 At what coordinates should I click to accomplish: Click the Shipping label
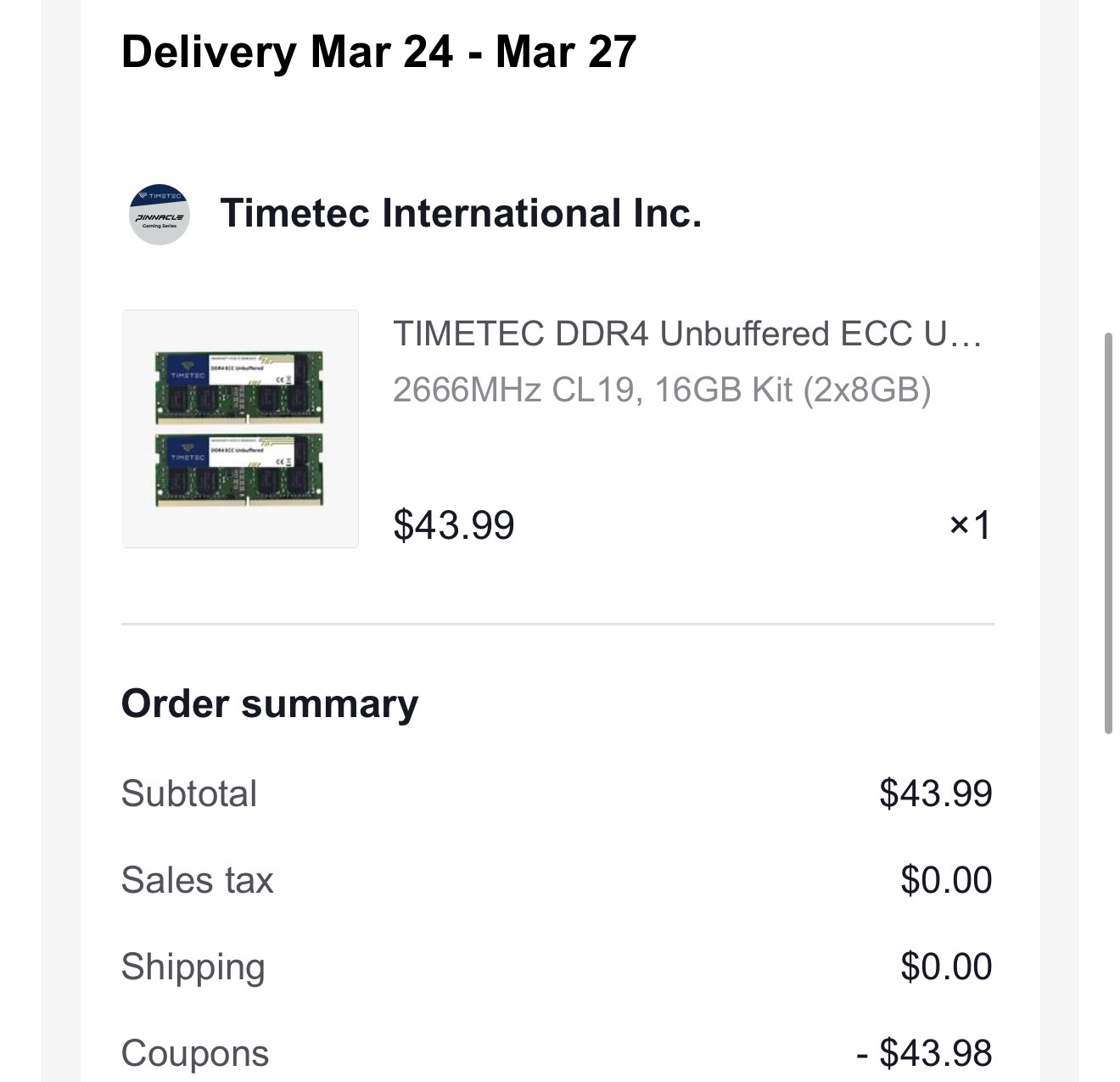click(193, 967)
